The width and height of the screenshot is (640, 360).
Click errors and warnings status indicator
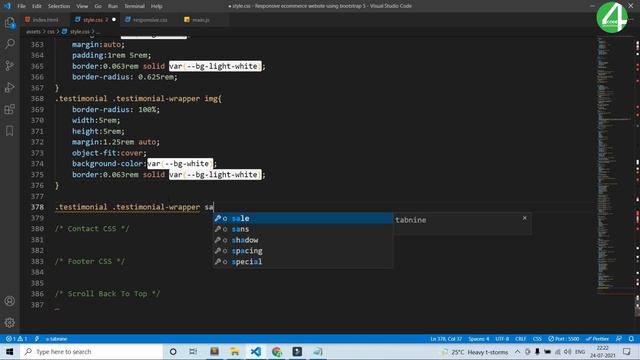pos(16,339)
